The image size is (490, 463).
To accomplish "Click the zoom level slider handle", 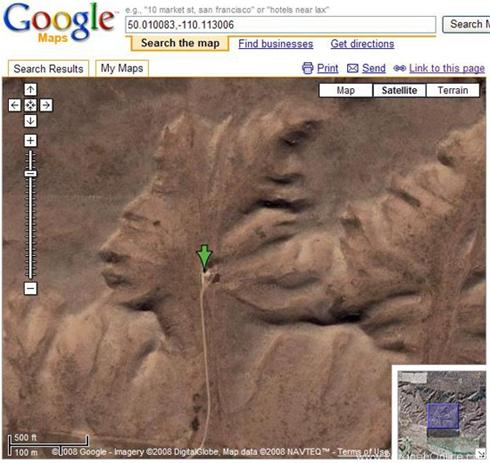I will (30, 174).
